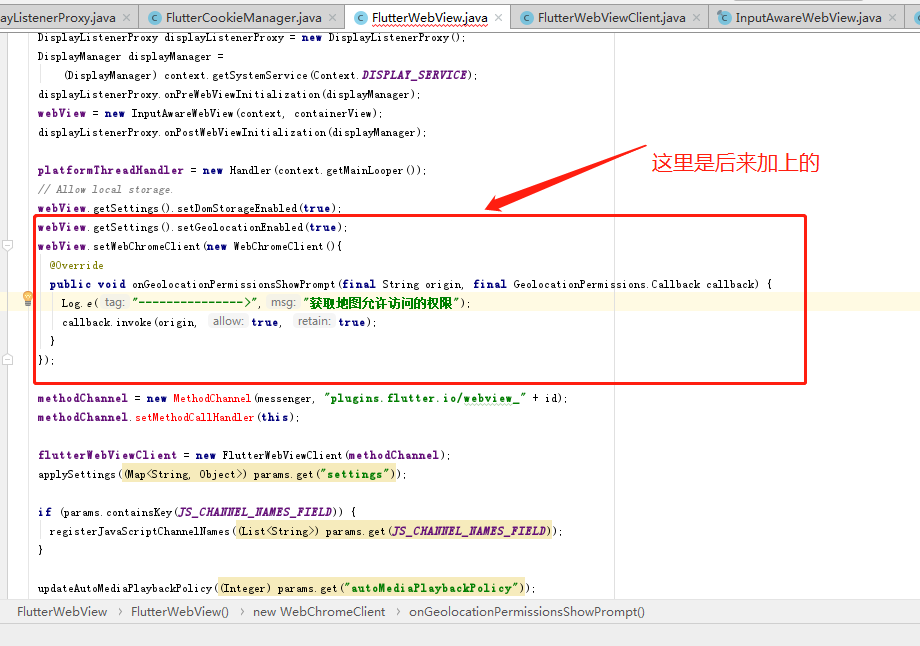This screenshot has width=920, height=646.
Task: Click getSystemService method call
Action: [259, 75]
